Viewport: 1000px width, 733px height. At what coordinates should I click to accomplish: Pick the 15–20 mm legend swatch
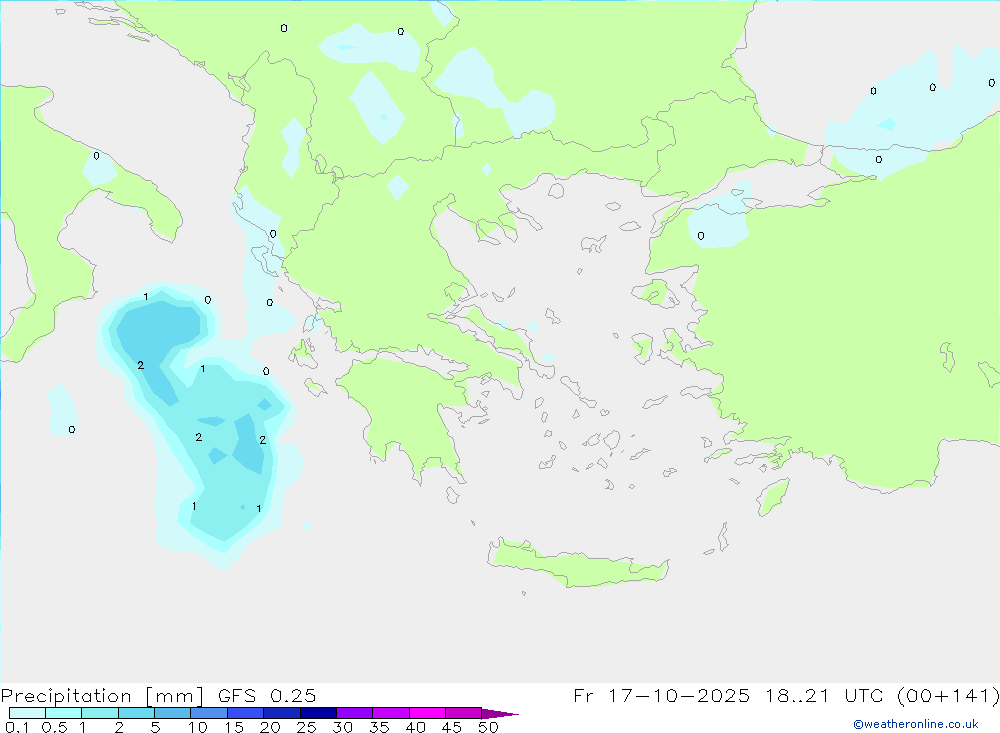tap(245, 713)
